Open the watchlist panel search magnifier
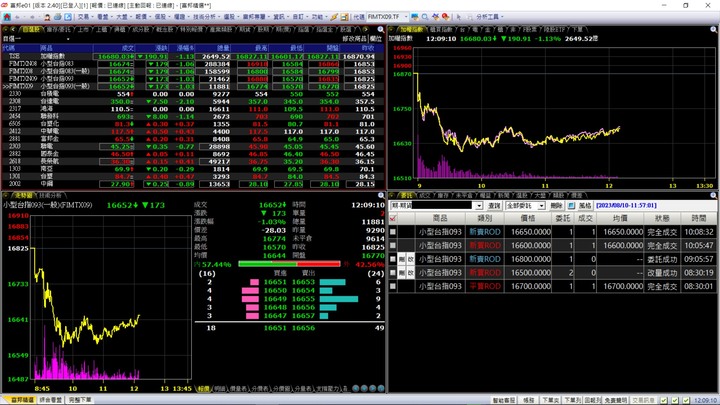This screenshot has width=720, height=405. pos(381,29)
